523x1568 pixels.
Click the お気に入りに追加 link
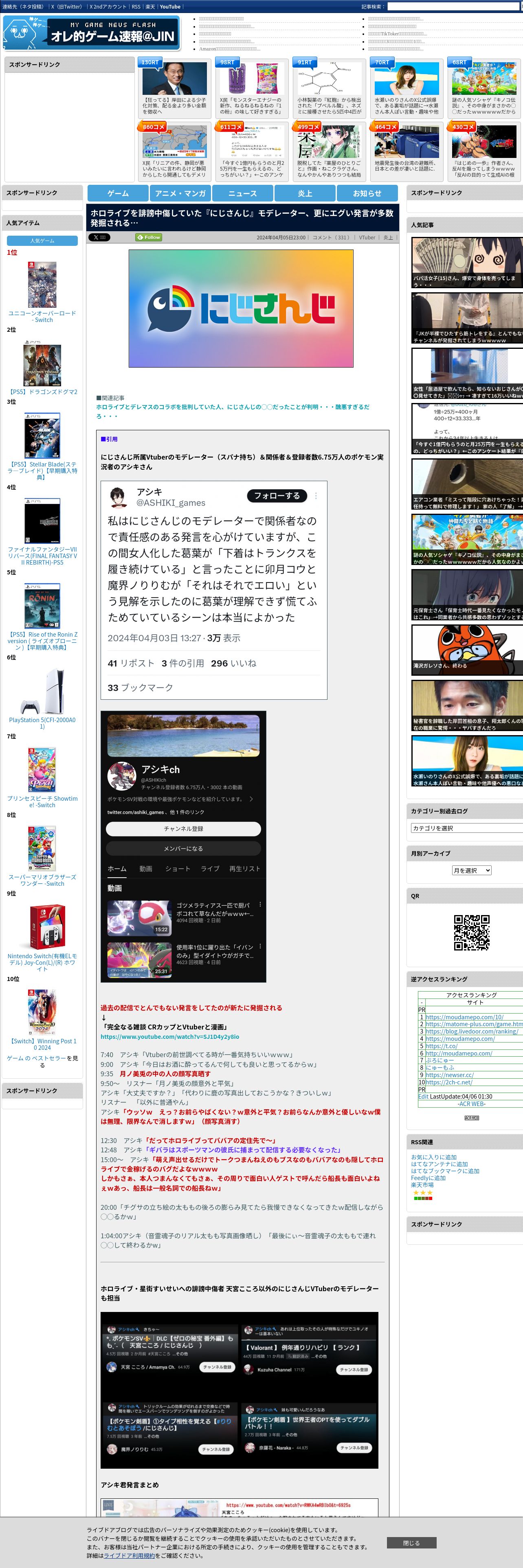[x=433, y=1157]
